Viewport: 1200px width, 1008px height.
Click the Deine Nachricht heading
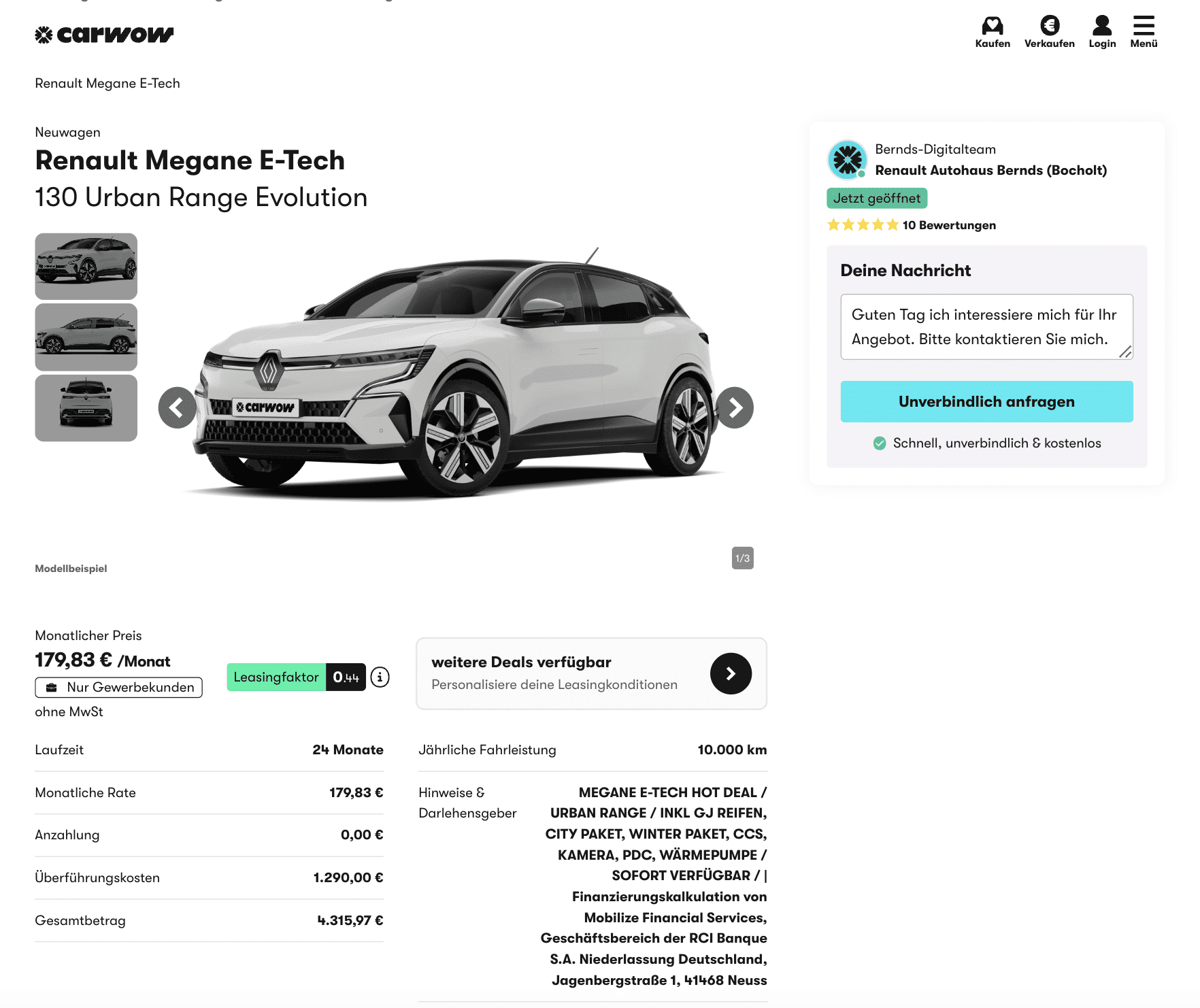[x=905, y=271]
